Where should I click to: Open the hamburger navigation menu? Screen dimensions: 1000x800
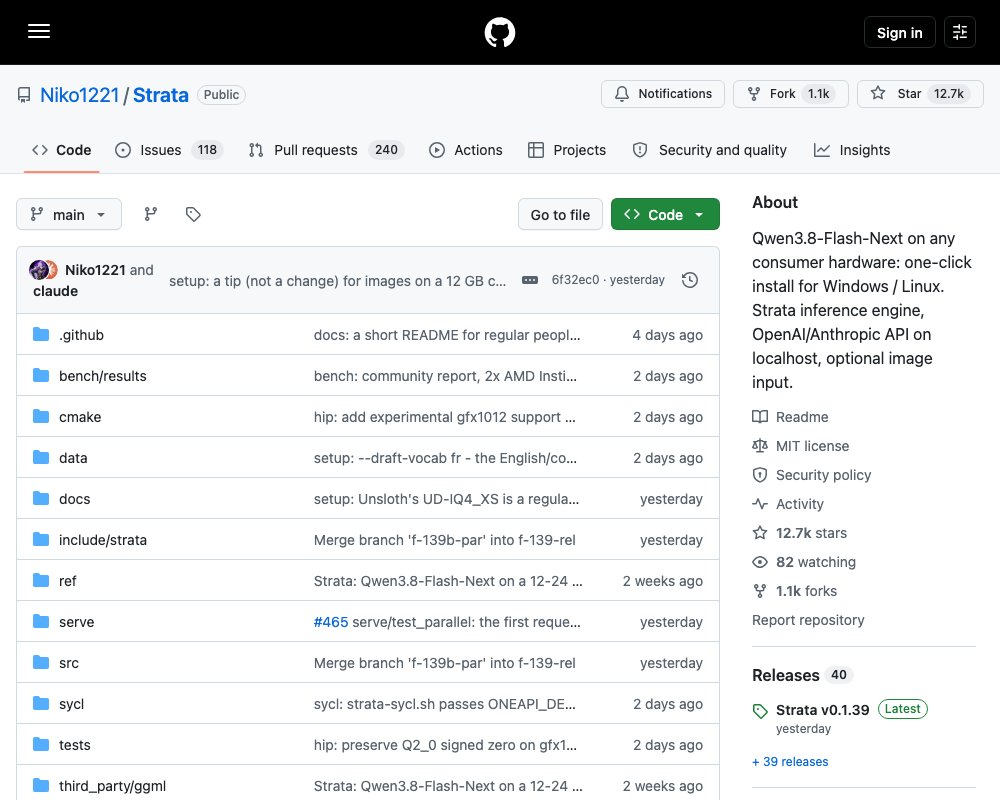point(39,31)
